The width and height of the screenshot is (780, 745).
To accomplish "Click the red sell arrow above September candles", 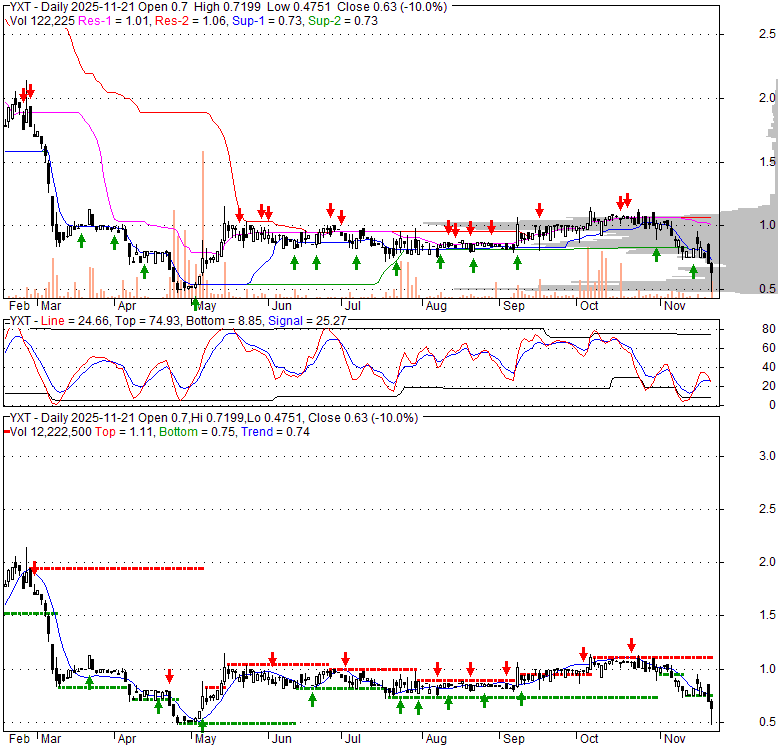I will (539, 209).
